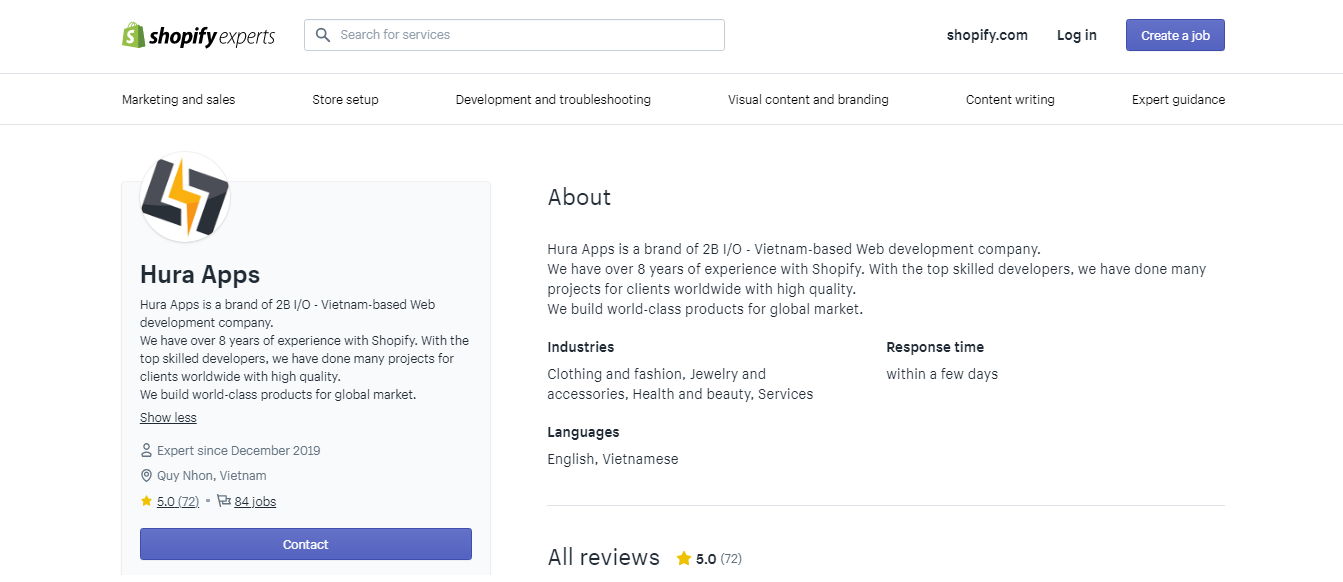Image resolution: width=1343 pixels, height=582 pixels.
Task: Open Marketing and sales category
Action: (x=179, y=100)
